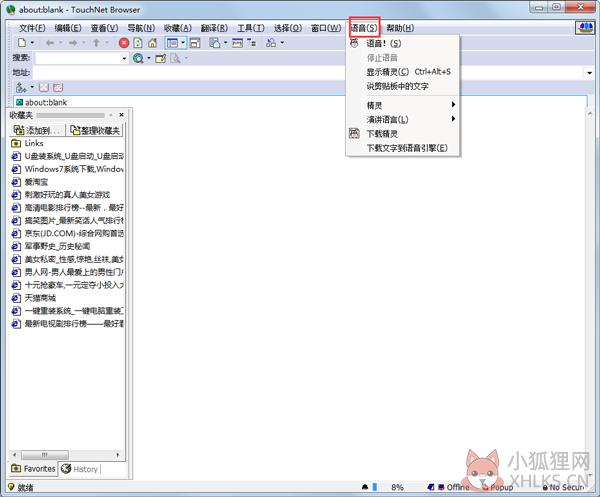Click the shapes group toolbar icon
The image size is (600, 497).
pos(271,43)
